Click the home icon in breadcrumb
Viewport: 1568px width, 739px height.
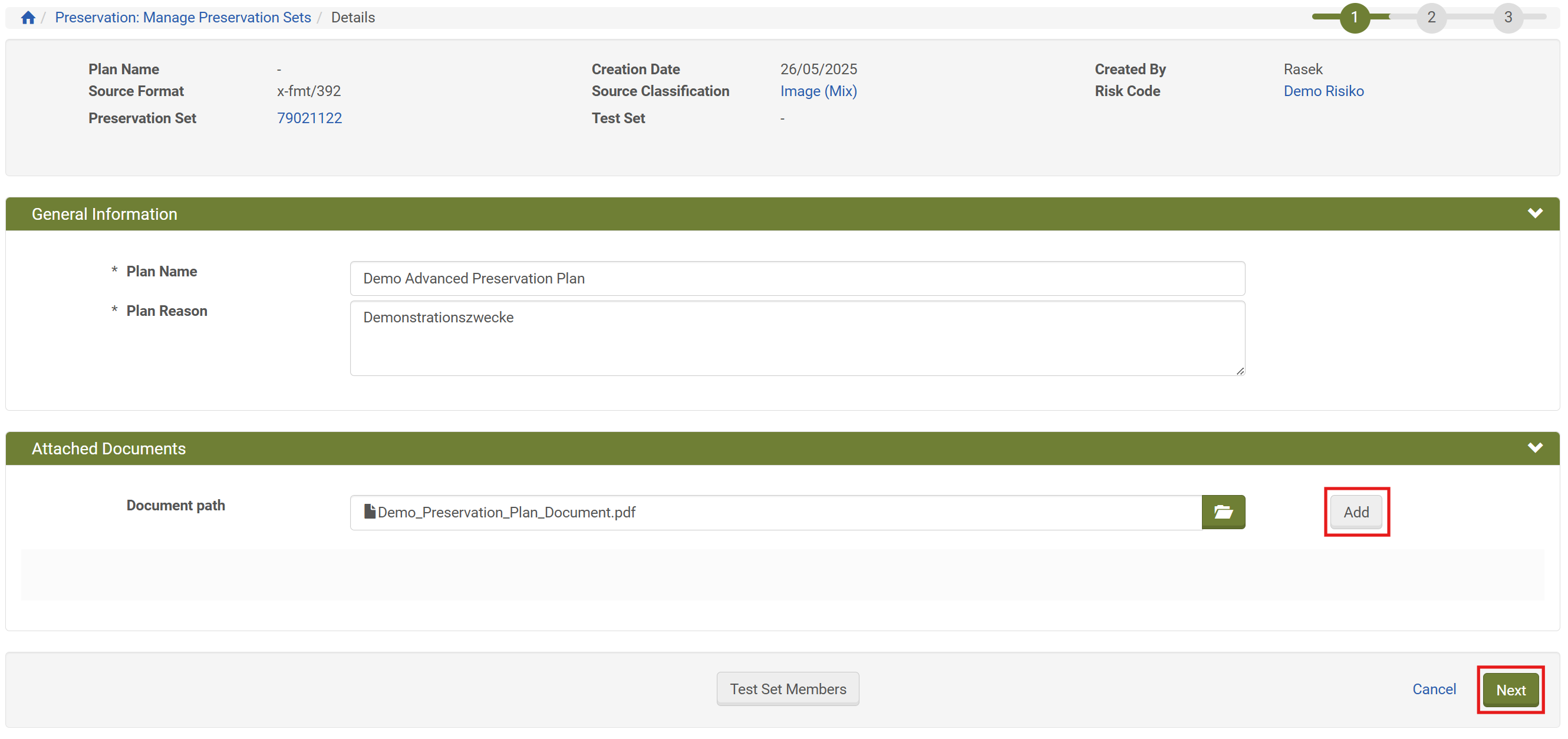coord(28,18)
